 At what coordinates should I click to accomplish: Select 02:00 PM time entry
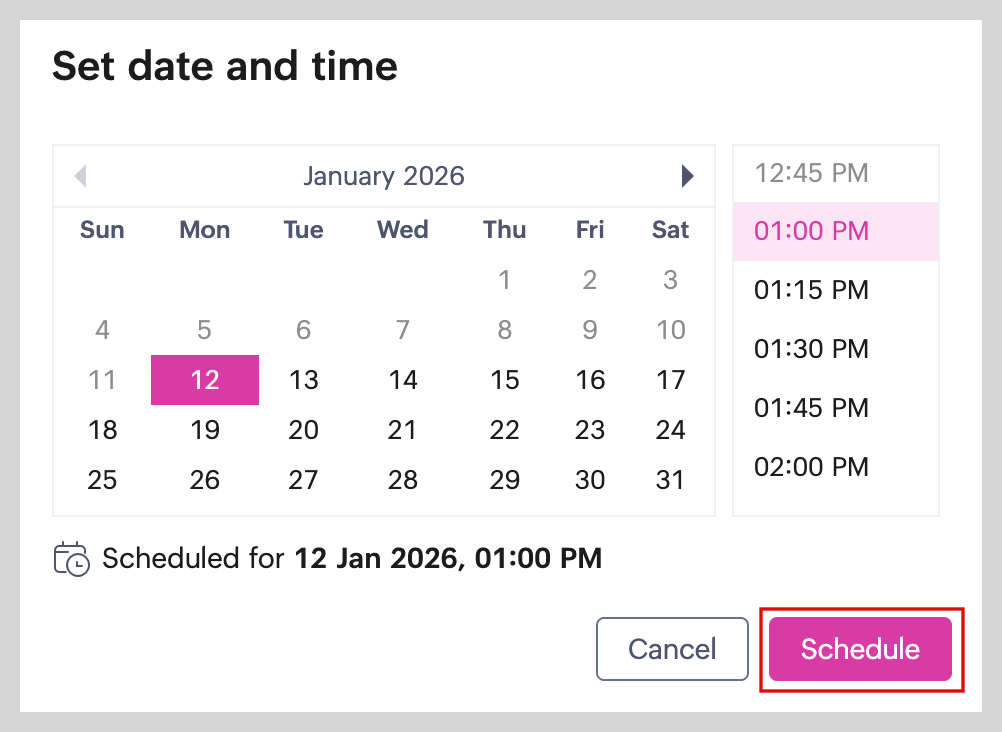tap(811, 467)
